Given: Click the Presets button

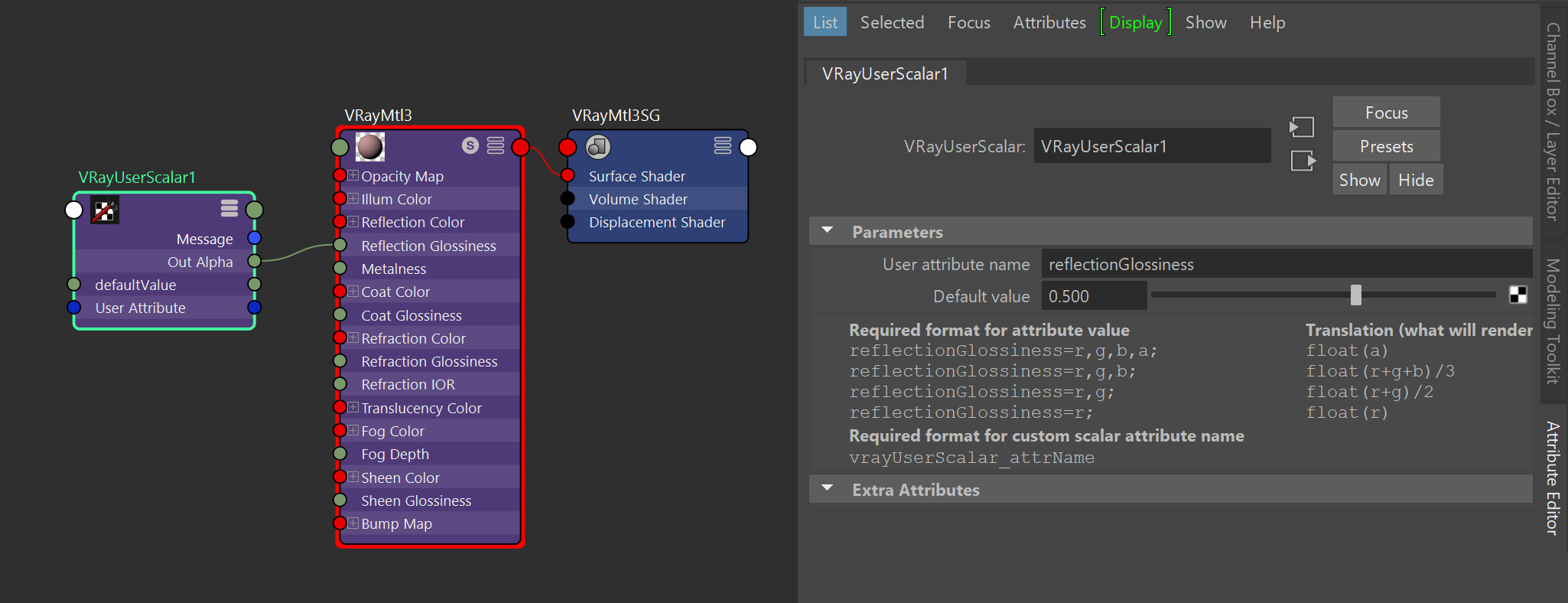Looking at the screenshot, I should (x=1386, y=146).
